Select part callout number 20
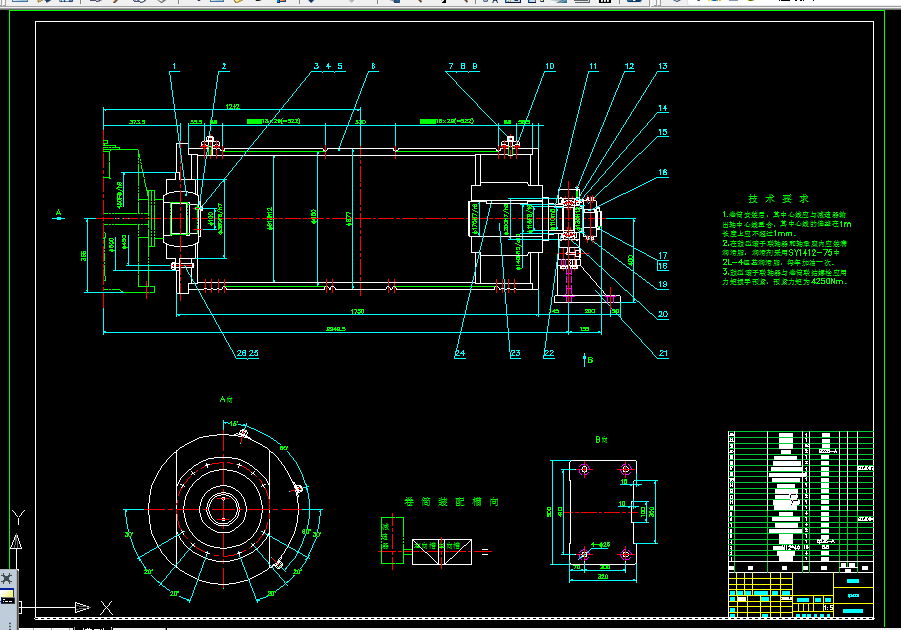 tap(663, 314)
